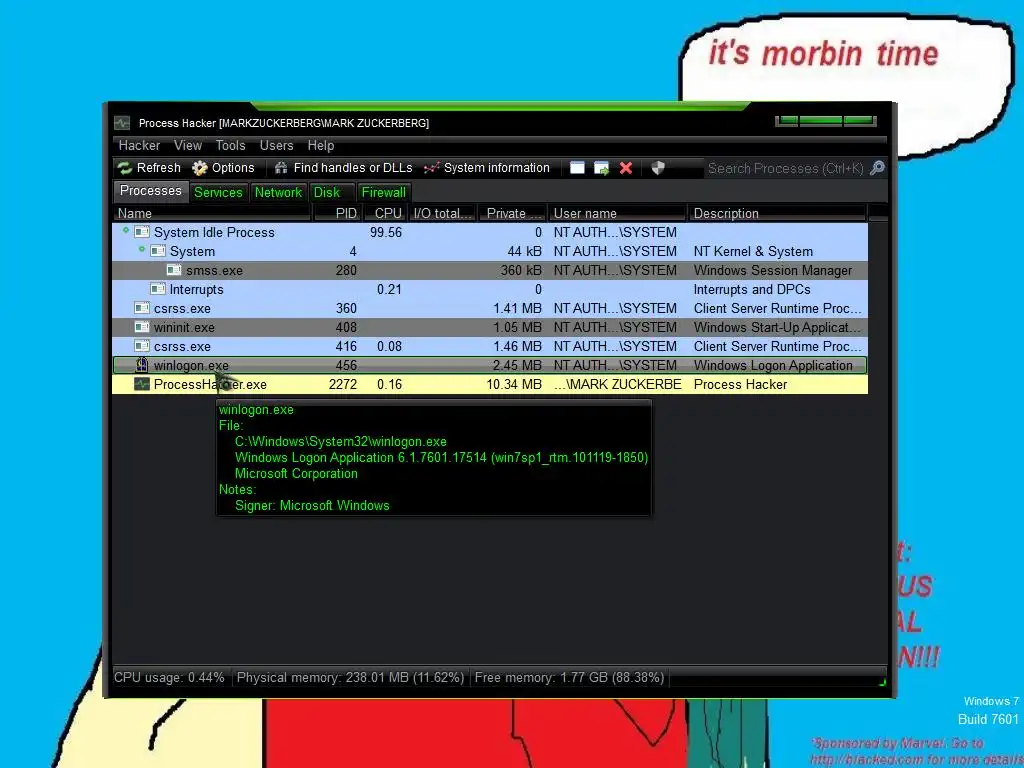
Task: Sort by the Description column header
Action: [x=778, y=214]
